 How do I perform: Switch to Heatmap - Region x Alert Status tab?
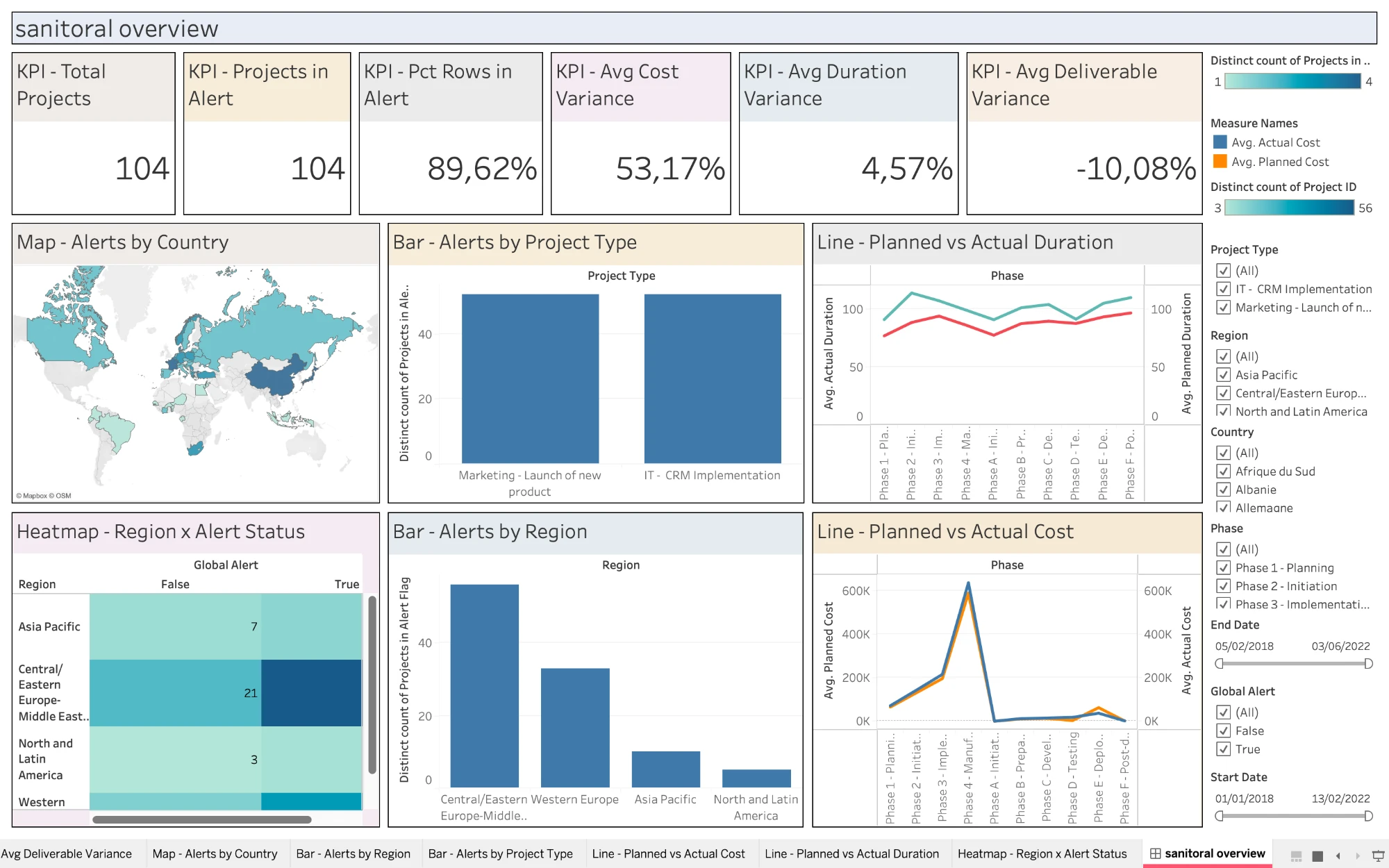point(1042,853)
